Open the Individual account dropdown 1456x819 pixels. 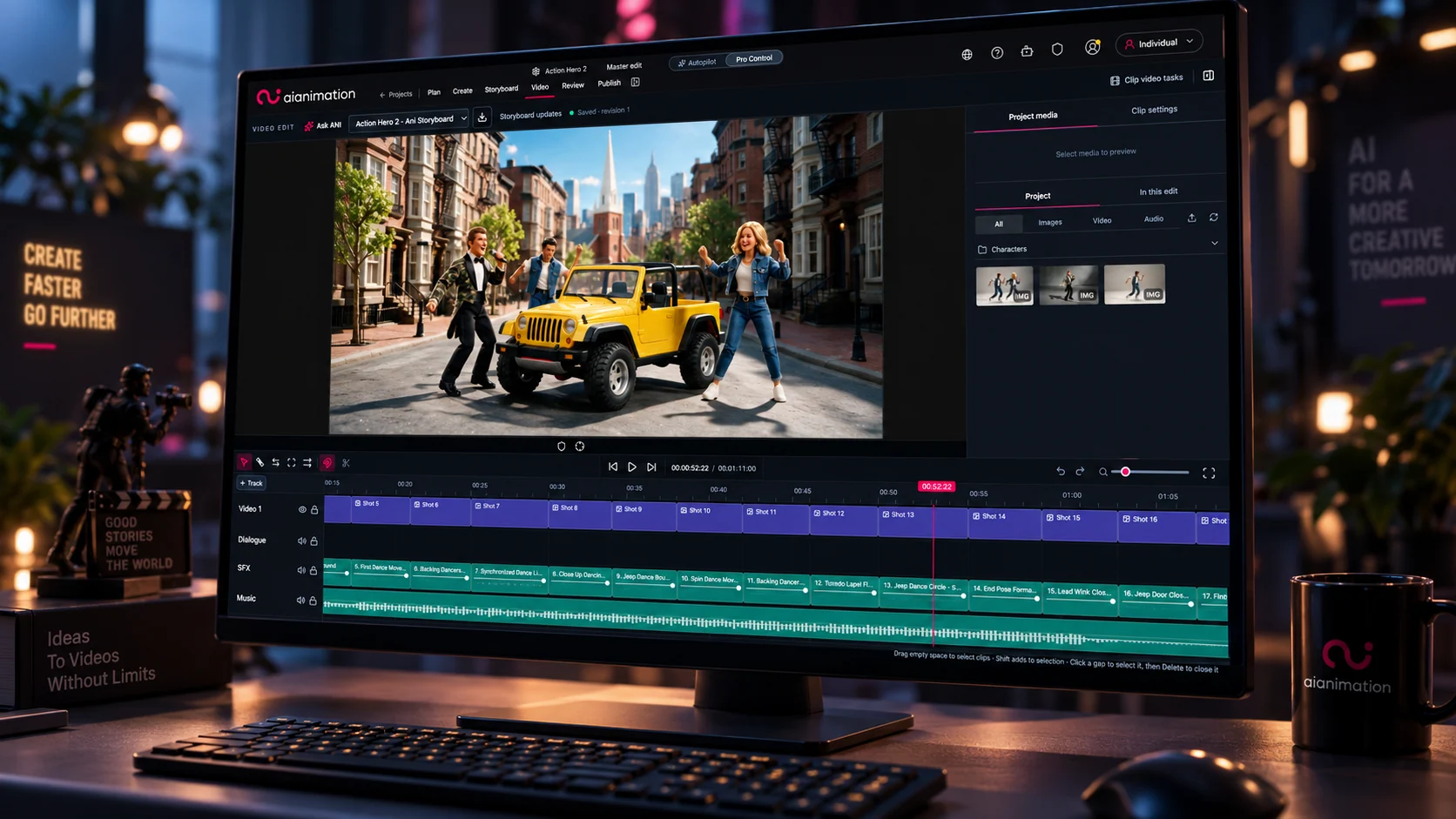coord(1159,43)
